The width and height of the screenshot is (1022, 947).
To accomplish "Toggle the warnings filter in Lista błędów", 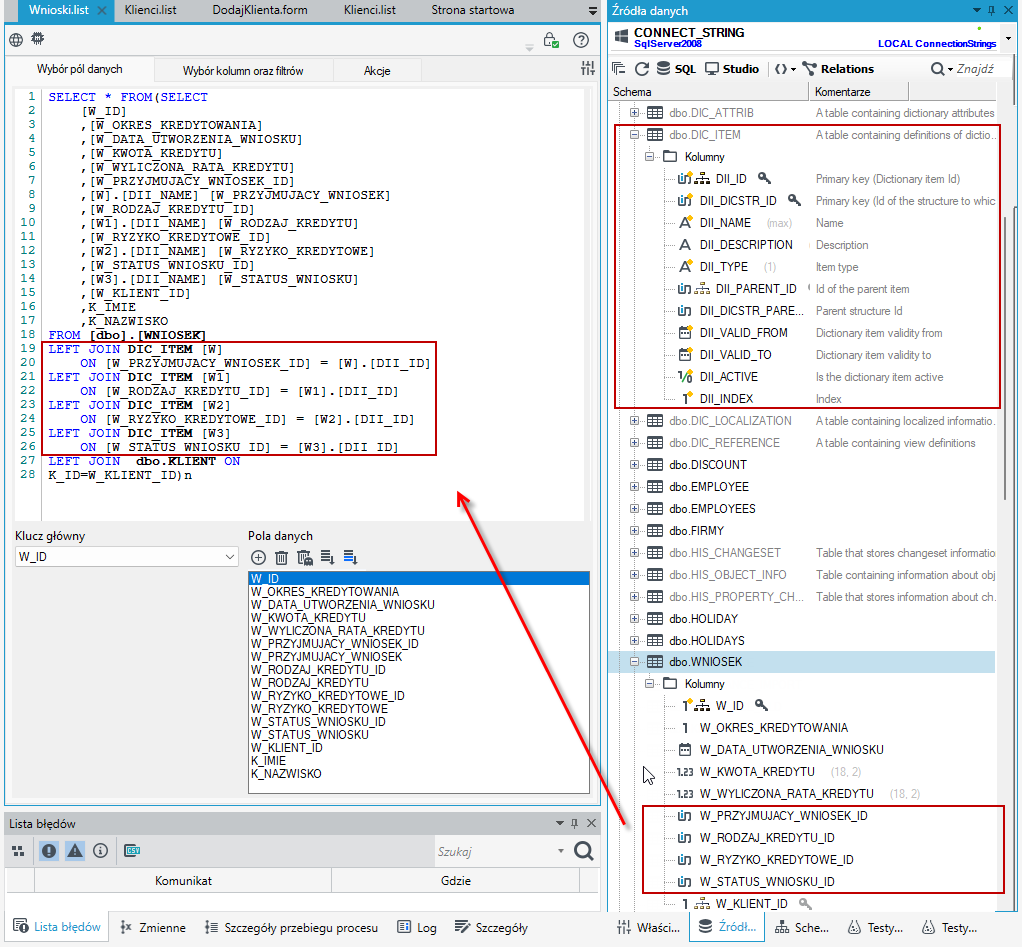I will [75, 851].
